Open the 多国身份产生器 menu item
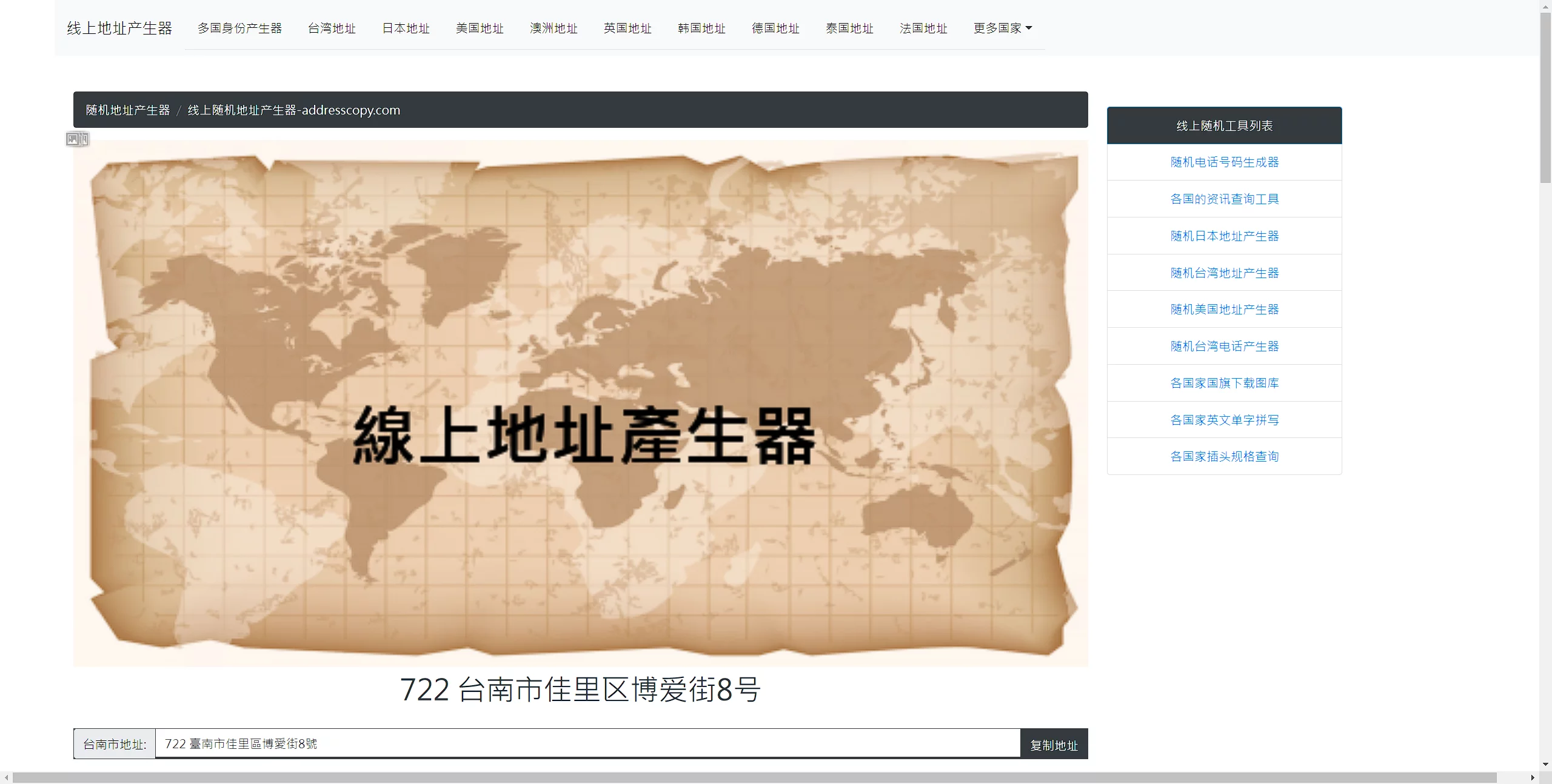 (x=239, y=28)
